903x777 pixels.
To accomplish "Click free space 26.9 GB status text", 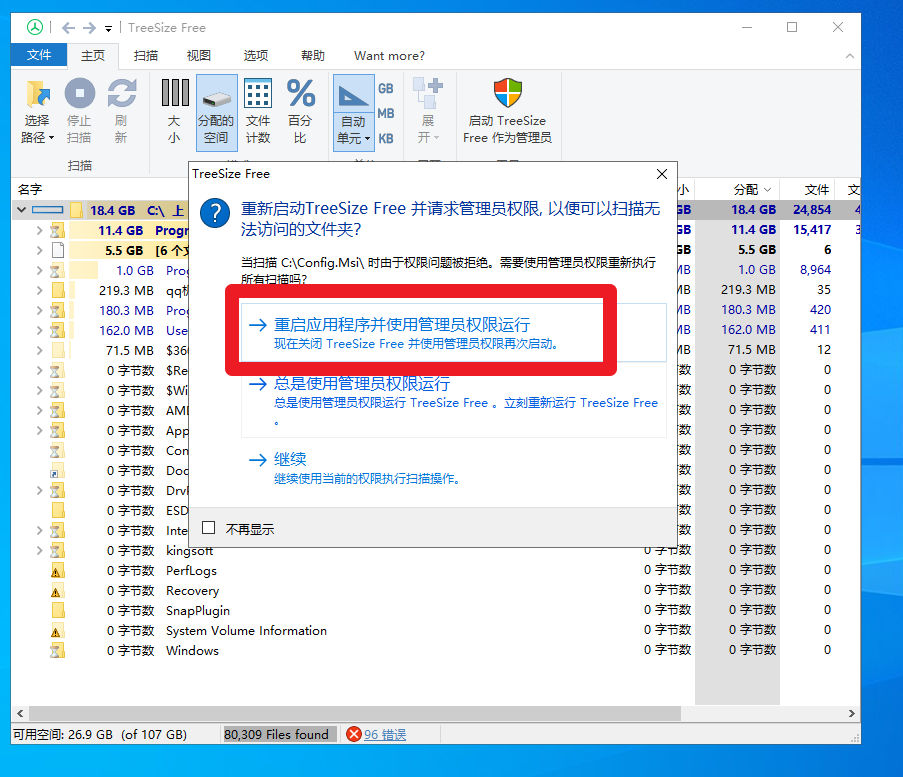I will (100, 735).
